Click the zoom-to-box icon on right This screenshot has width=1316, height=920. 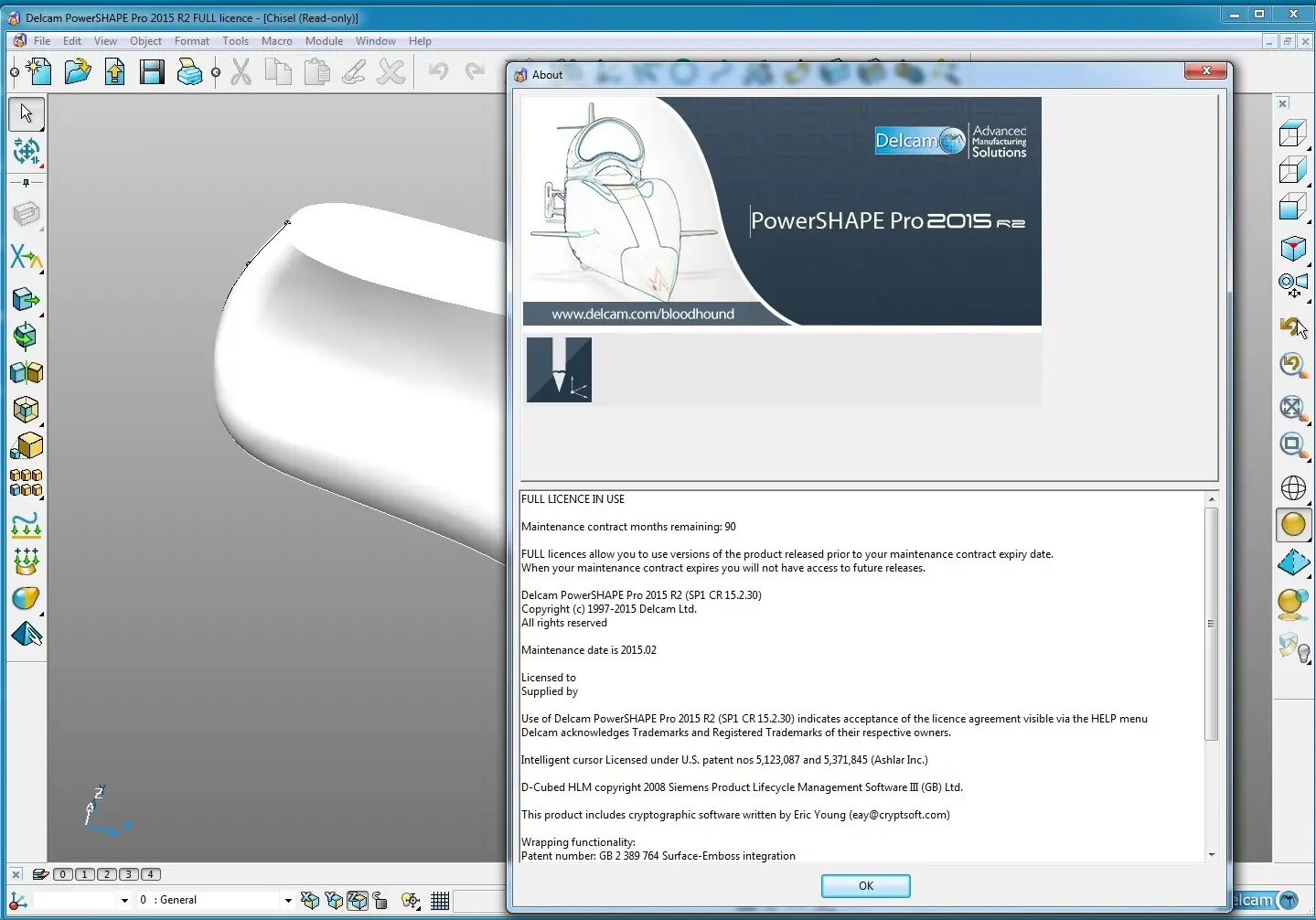click(x=1292, y=445)
